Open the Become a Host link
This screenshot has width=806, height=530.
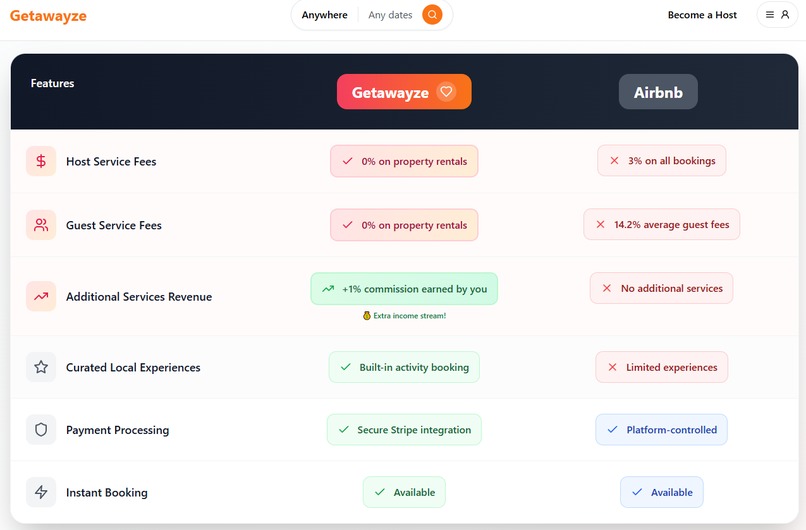[x=702, y=15]
